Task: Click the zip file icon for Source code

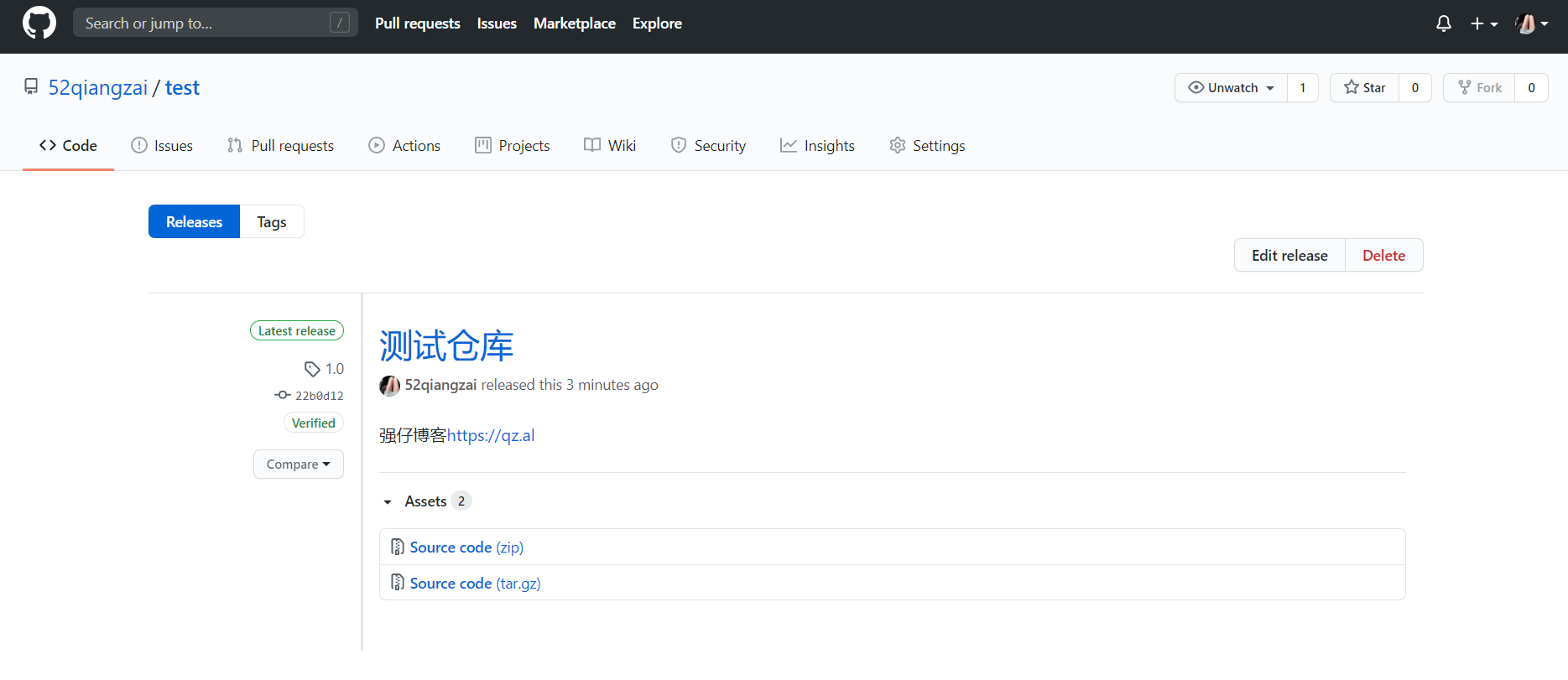Action: [x=398, y=548]
